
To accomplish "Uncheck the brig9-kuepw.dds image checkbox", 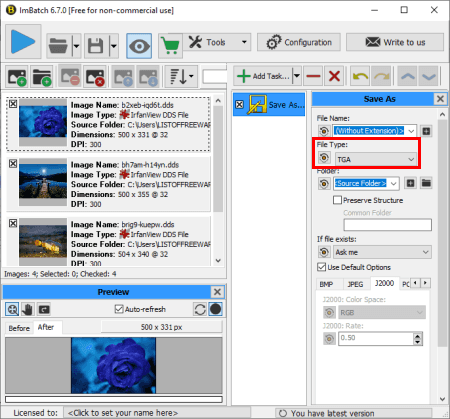I will 13,223.
